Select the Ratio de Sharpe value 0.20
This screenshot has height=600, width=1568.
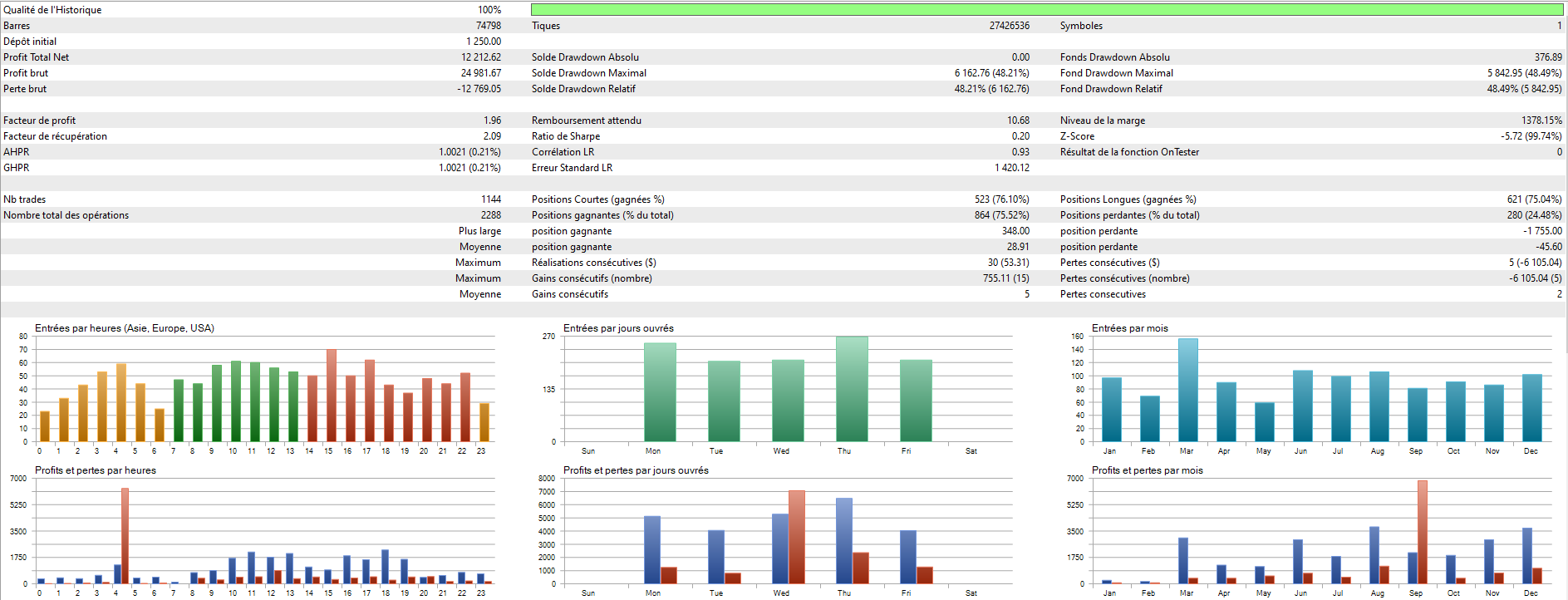(x=1020, y=136)
